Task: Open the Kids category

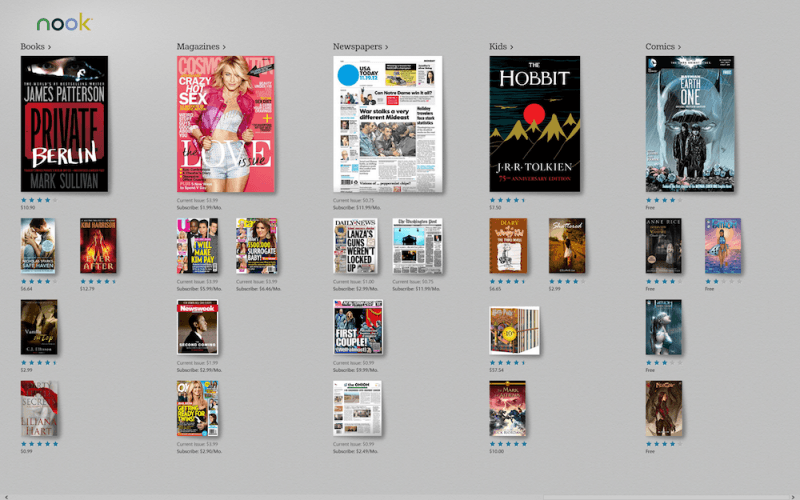Action: click(x=501, y=46)
